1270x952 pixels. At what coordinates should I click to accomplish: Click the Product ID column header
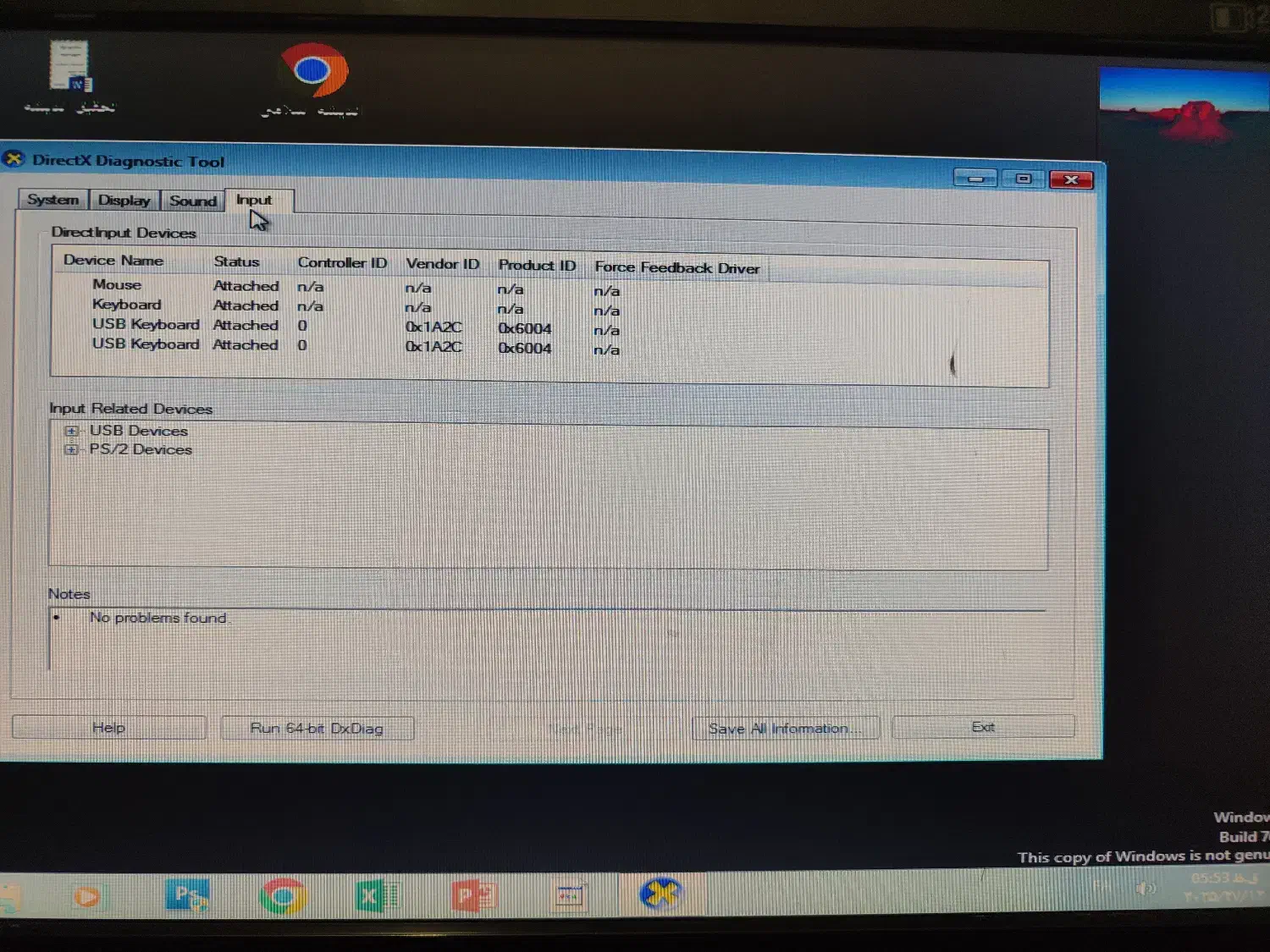[536, 266]
